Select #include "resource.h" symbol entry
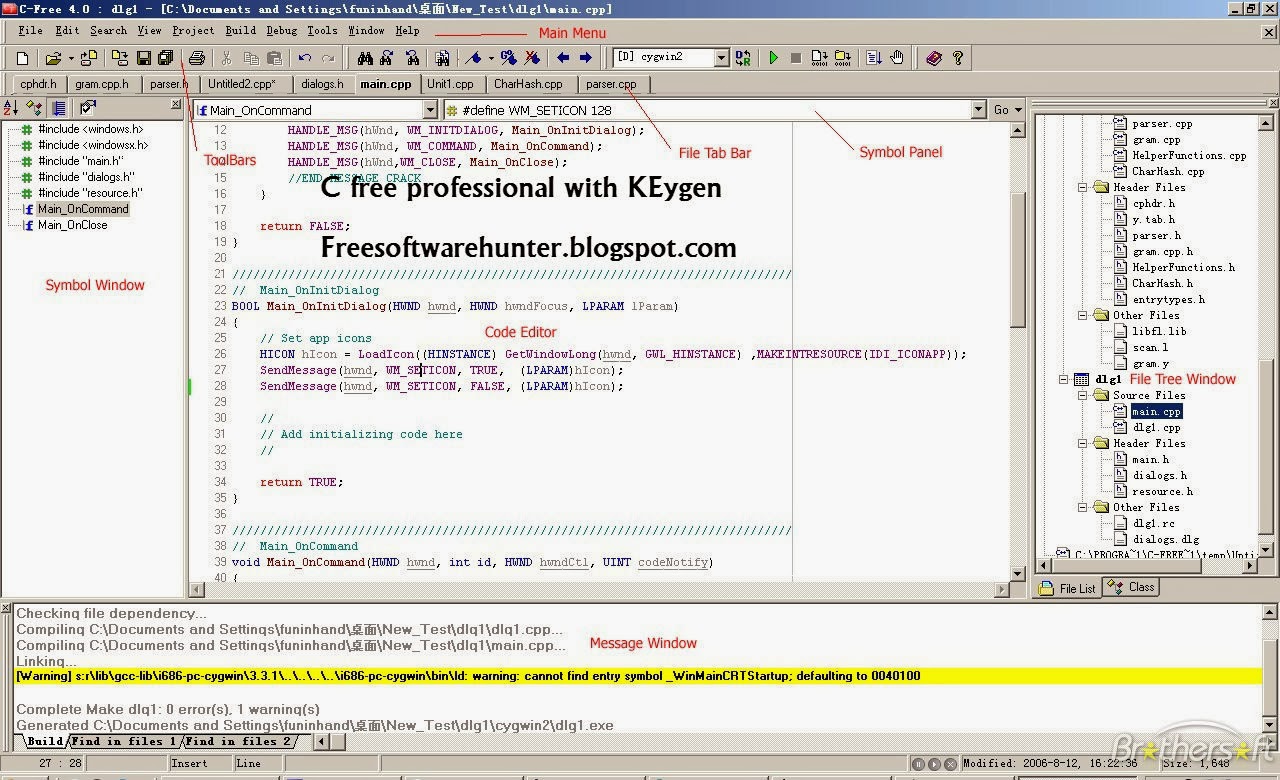The image size is (1280, 780). pyautogui.click(x=90, y=193)
